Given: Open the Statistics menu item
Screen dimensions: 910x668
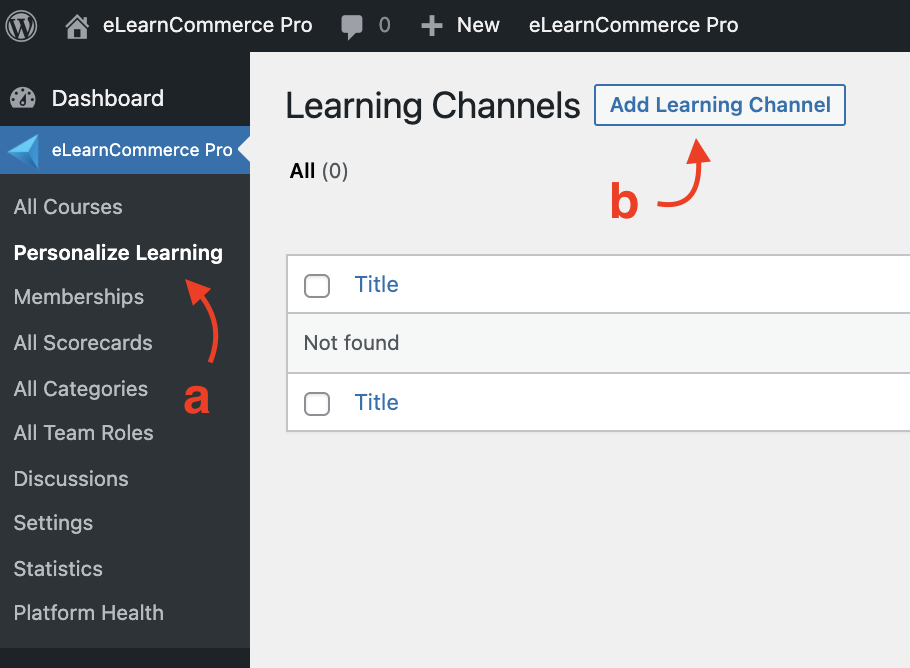Looking at the screenshot, I should (58, 569).
